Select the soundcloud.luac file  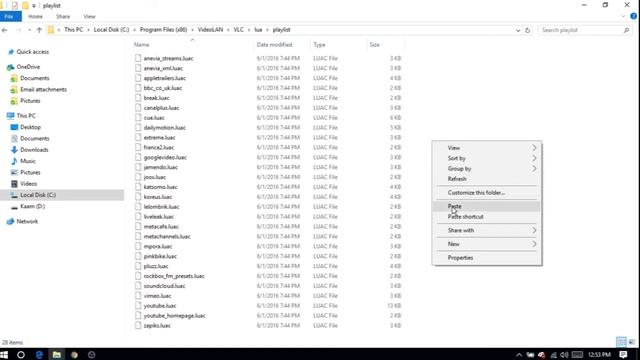164,286
